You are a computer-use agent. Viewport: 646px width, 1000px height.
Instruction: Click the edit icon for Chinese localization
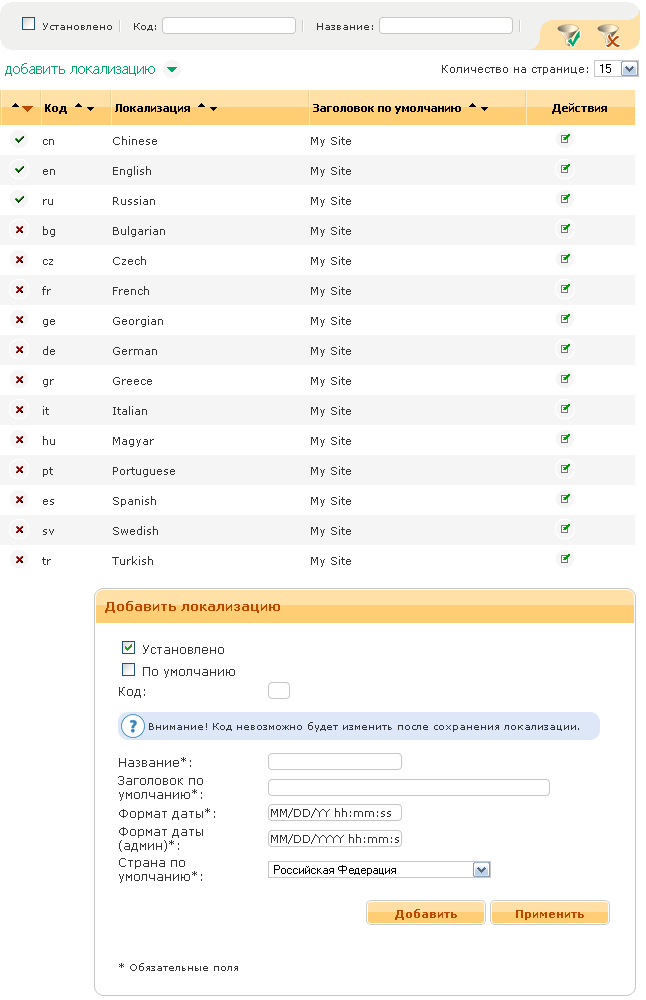[x=566, y=139]
